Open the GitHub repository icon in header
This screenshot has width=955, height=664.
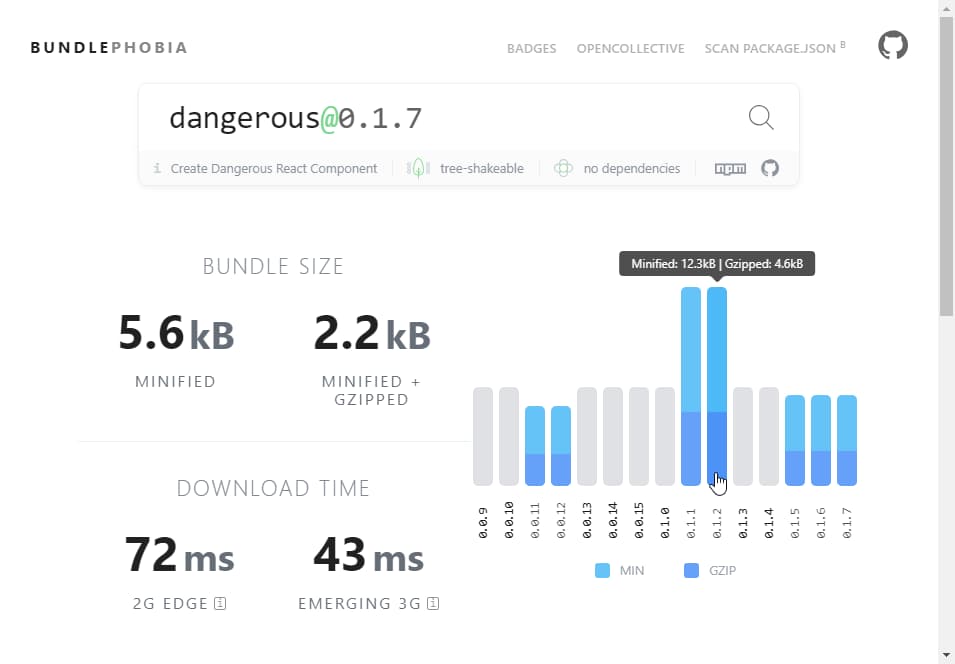892,46
